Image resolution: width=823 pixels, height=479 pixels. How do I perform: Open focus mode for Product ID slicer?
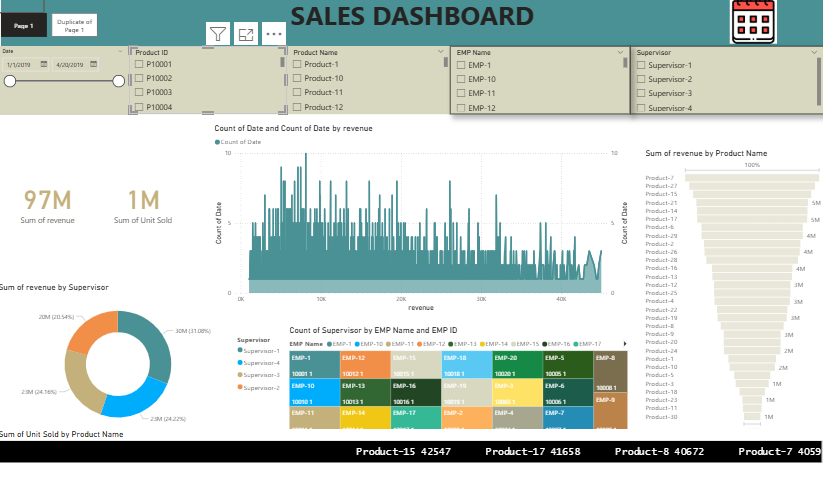246,34
